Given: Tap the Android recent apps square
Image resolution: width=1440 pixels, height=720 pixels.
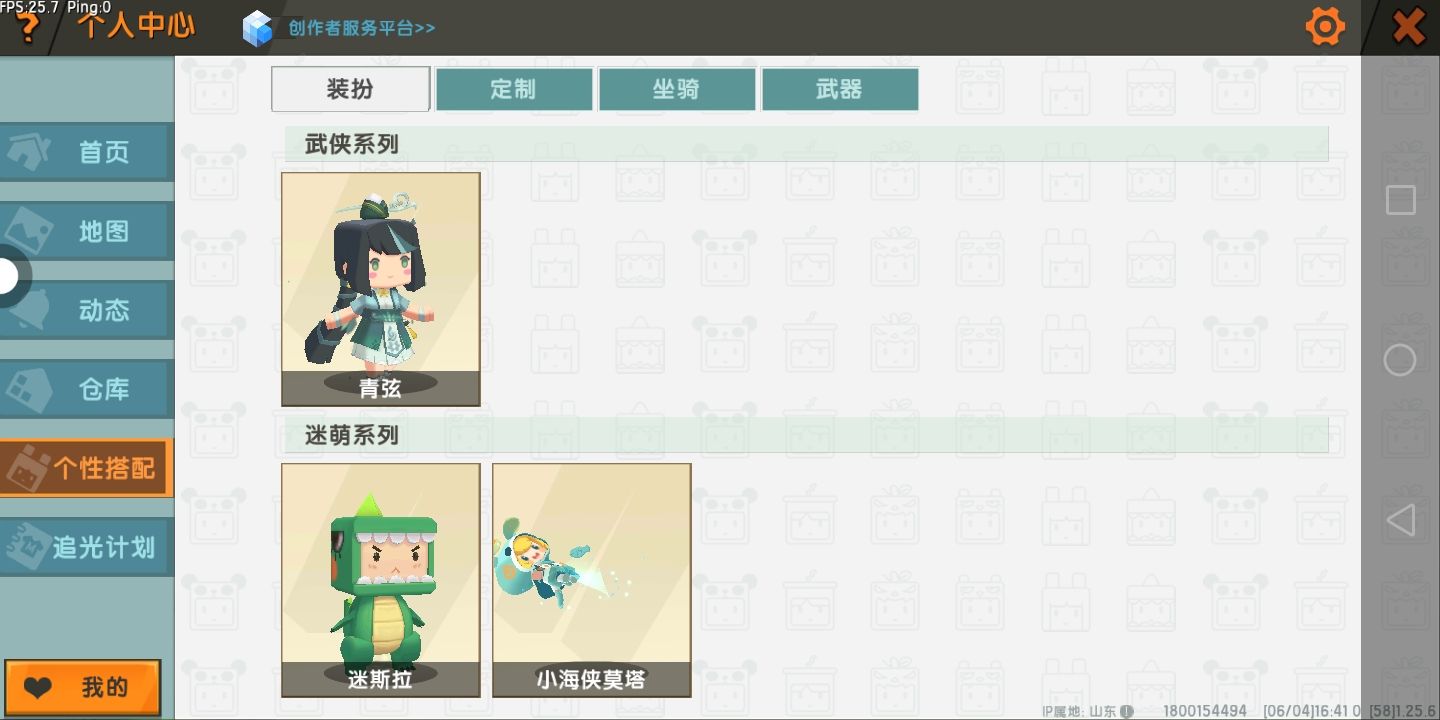Looking at the screenshot, I should [x=1400, y=200].
